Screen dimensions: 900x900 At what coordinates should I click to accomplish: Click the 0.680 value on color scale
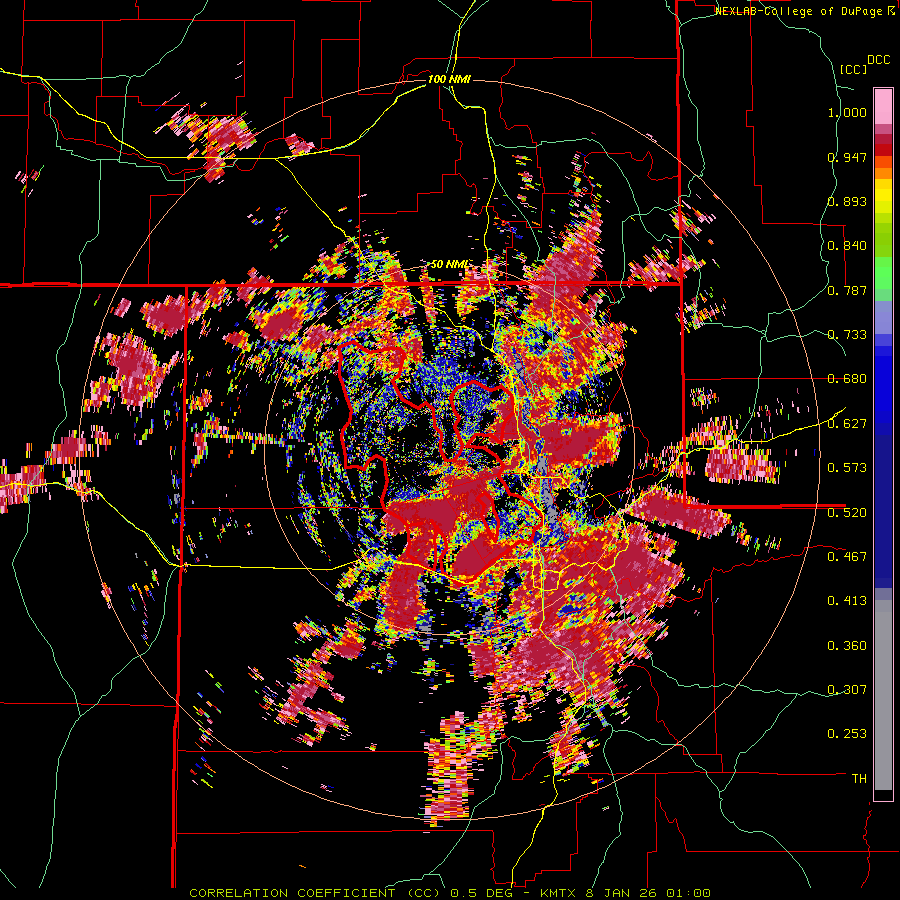pos(847,379)
